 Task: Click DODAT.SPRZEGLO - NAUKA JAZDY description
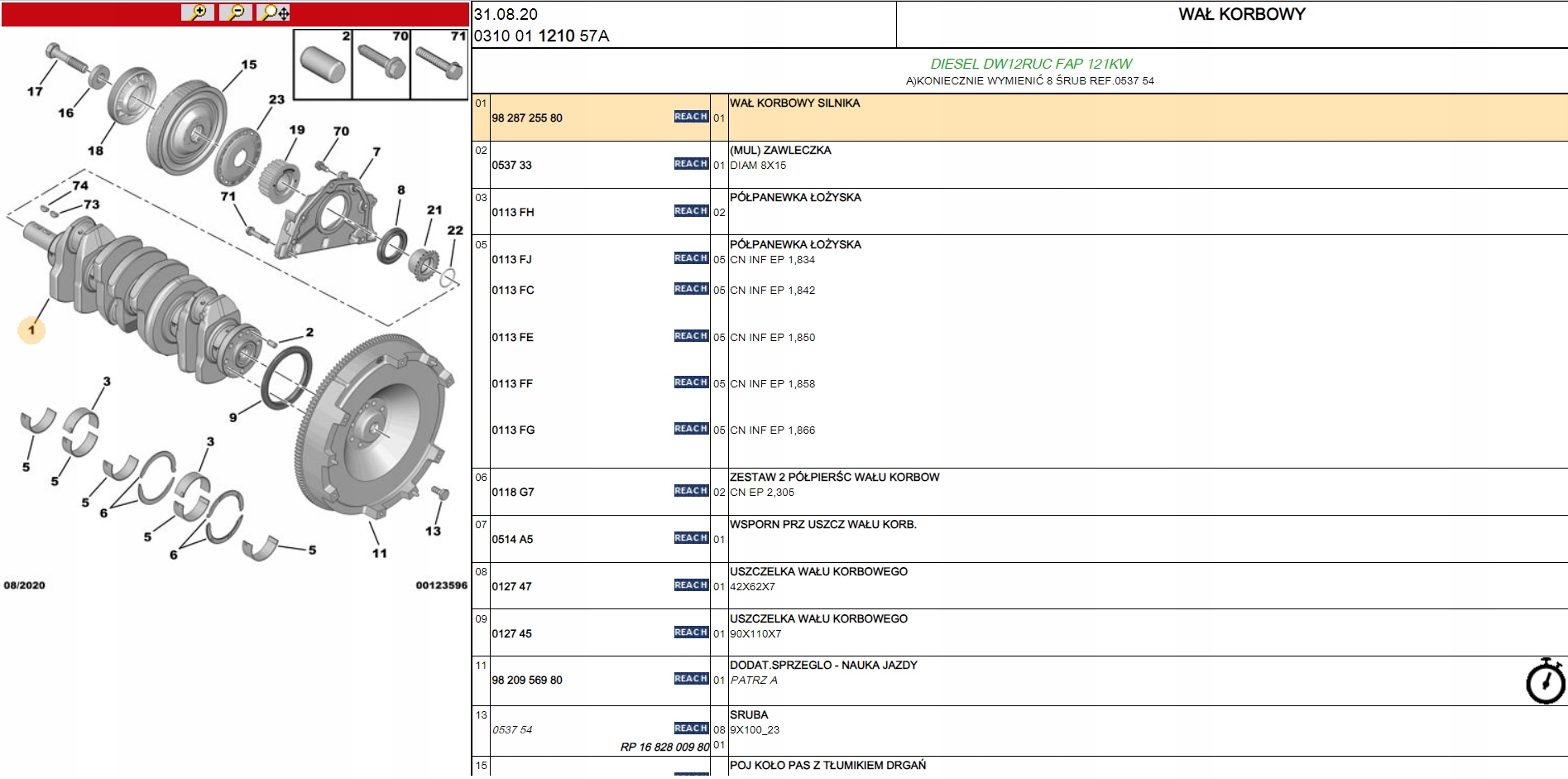click(823, 666)
